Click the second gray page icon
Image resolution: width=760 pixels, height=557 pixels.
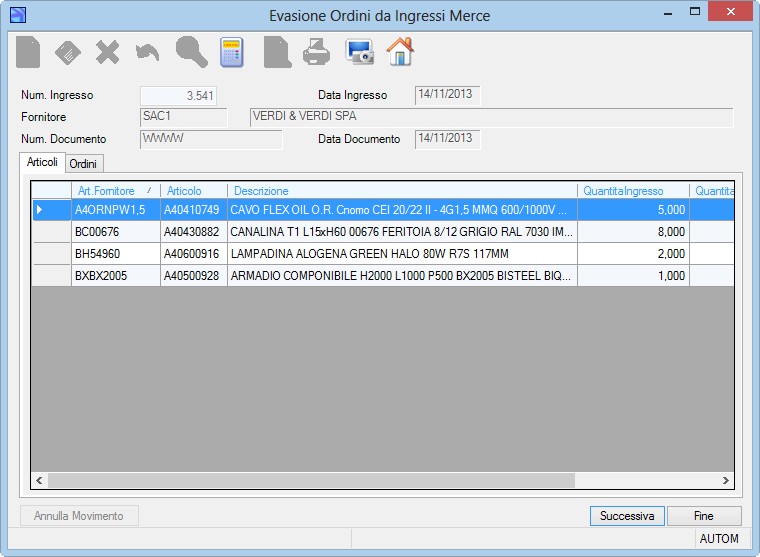click(277, 52)
